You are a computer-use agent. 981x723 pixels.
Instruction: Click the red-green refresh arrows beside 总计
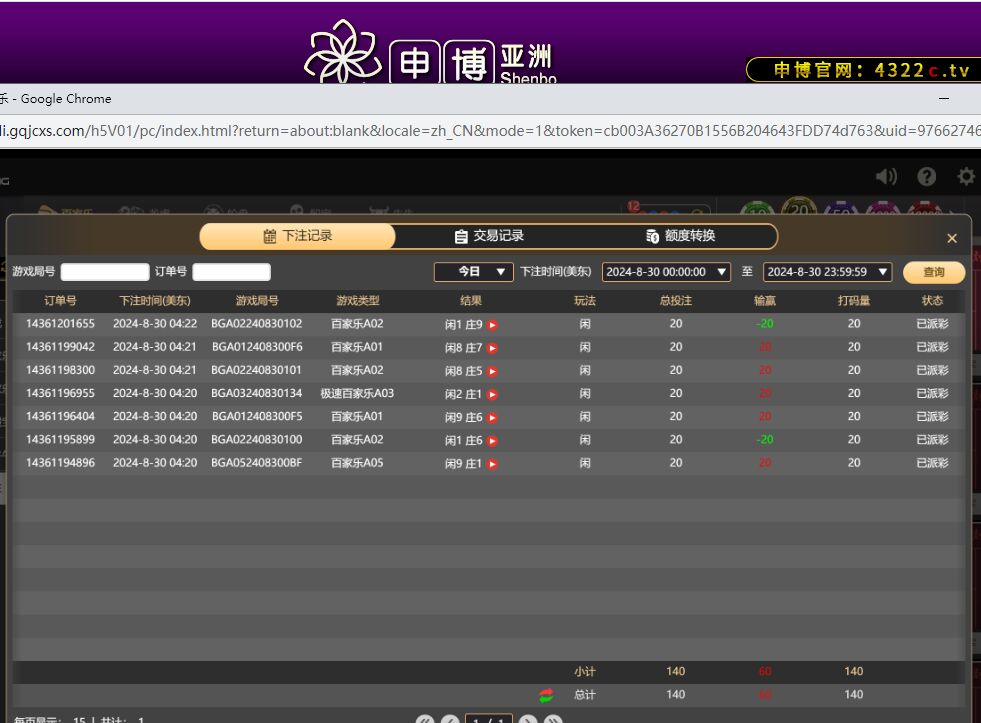point(546,696)
